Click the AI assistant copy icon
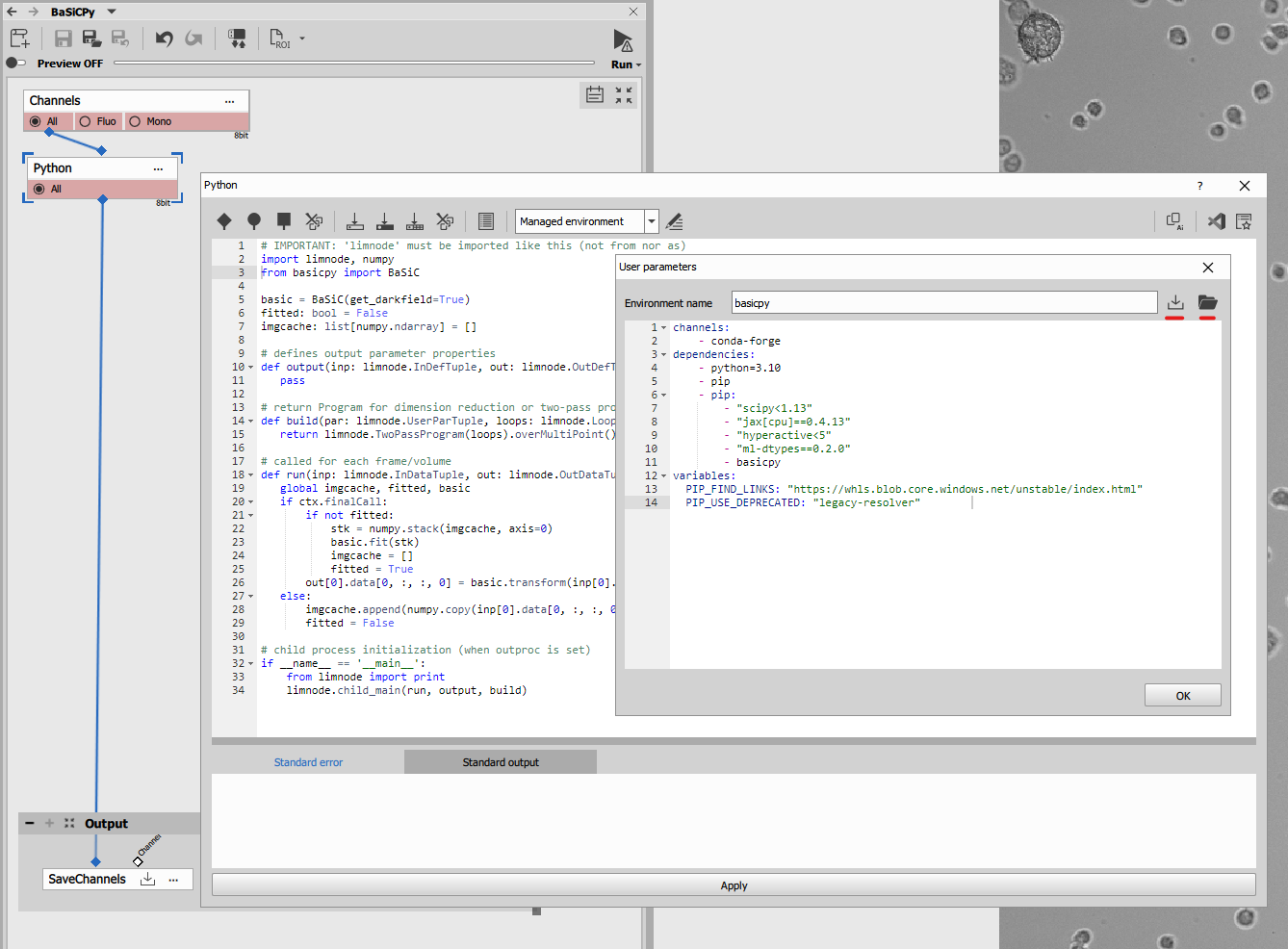 (x=1174, y=221)
